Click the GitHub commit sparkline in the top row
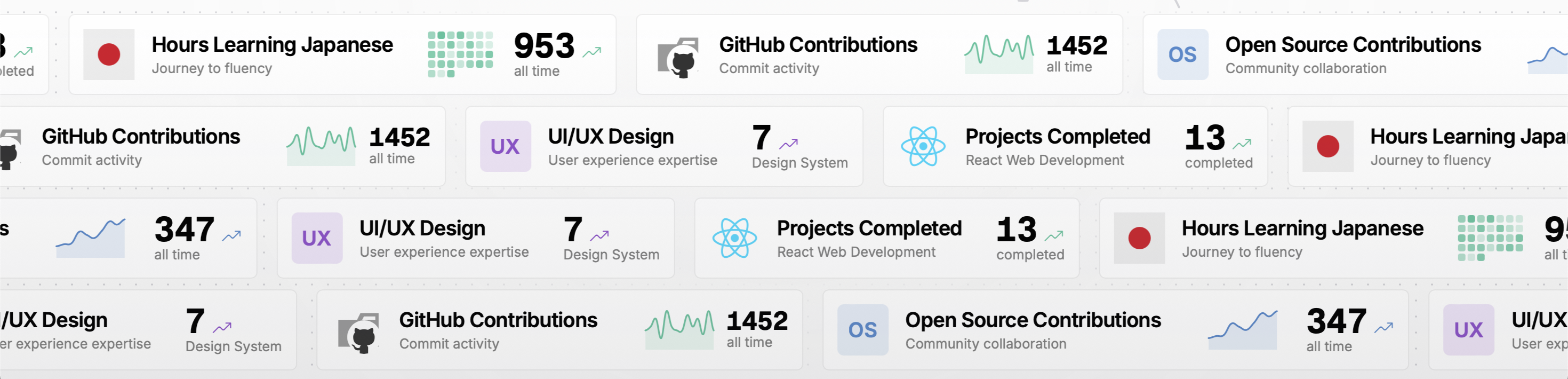1568x379 pixels. click(x=999, y=54)
